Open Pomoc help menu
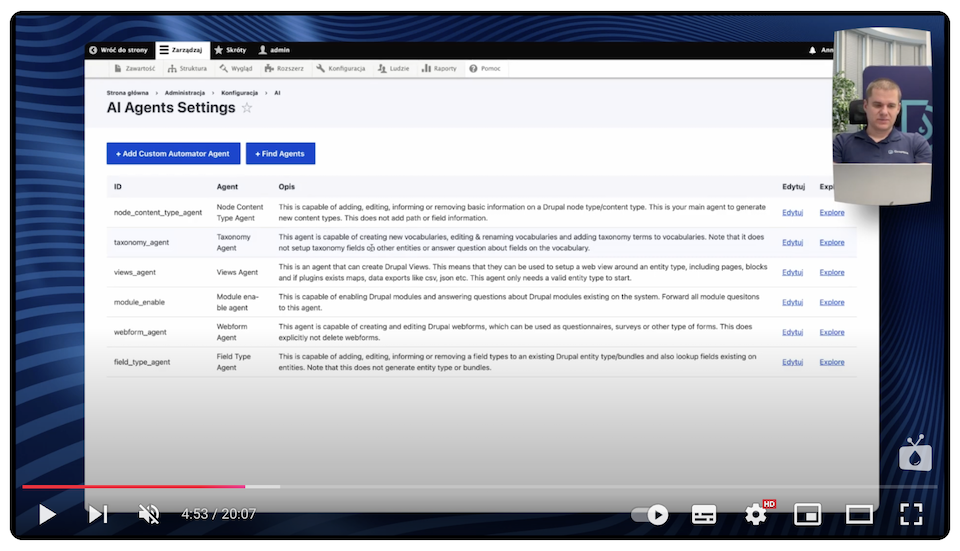 coord(485,69)
